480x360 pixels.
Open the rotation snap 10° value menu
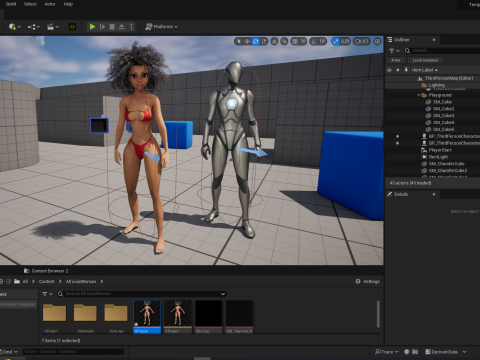point(322,41)
